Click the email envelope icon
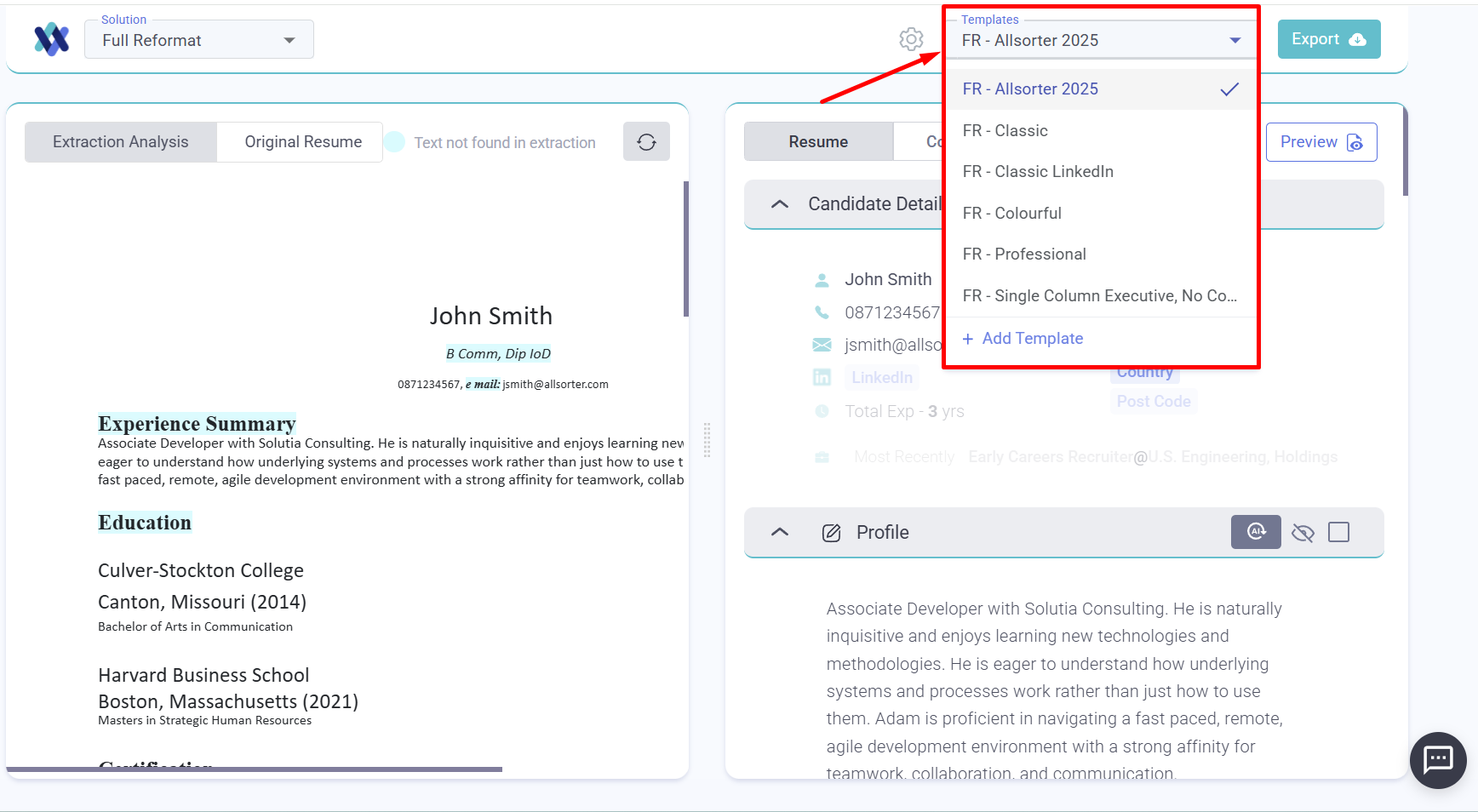The height and width of the screenshot is (812, 1478). (822, 345)
